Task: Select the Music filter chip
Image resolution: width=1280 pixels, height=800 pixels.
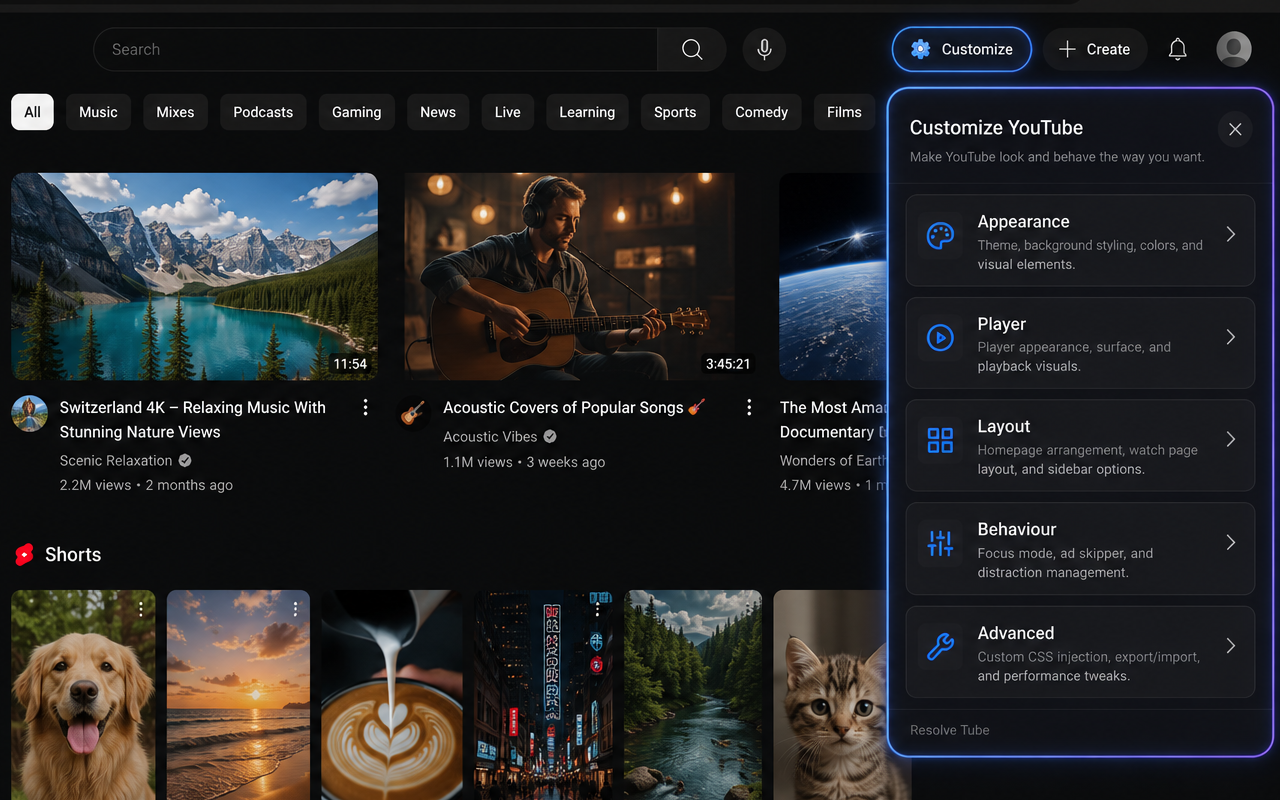Action: 98,112
